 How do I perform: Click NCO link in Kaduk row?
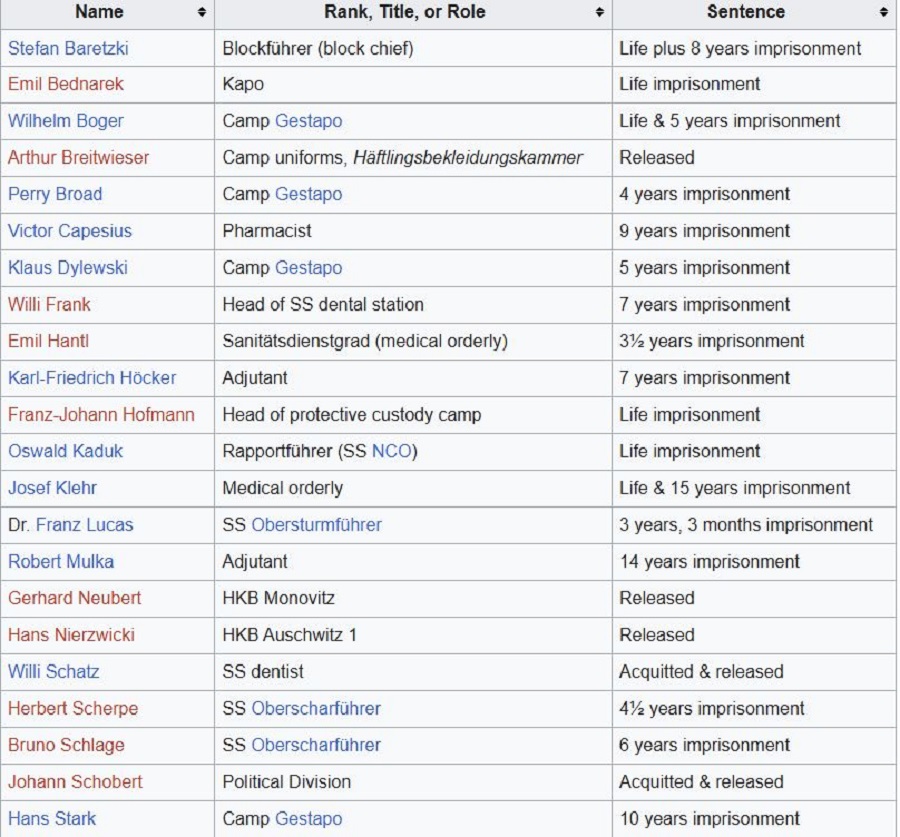pyautogui.click(x=391, y=451)
